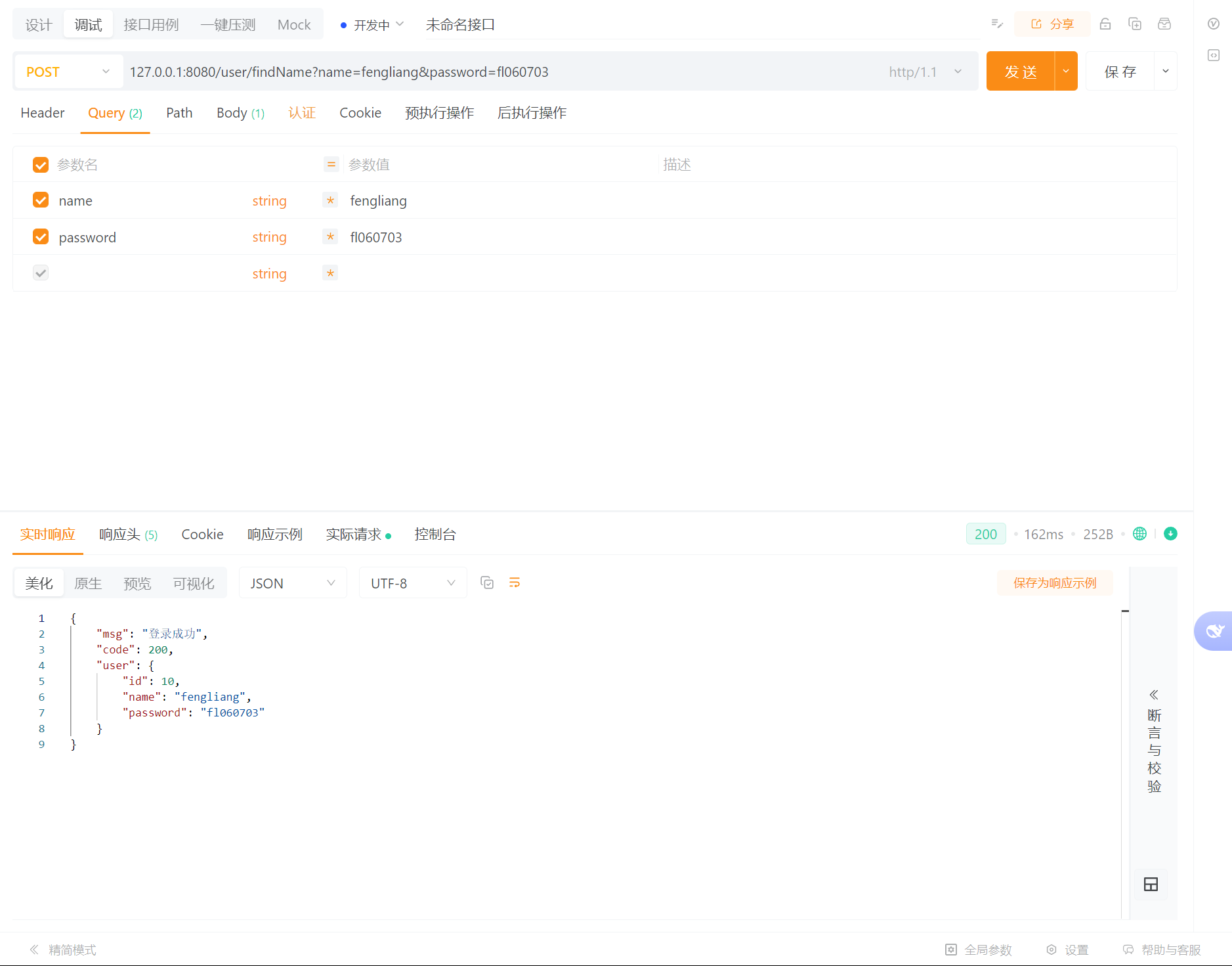The image size is (1232, 966).
Task: Toggle the select-all parameters checkbox
Action: tap(41, 164)
